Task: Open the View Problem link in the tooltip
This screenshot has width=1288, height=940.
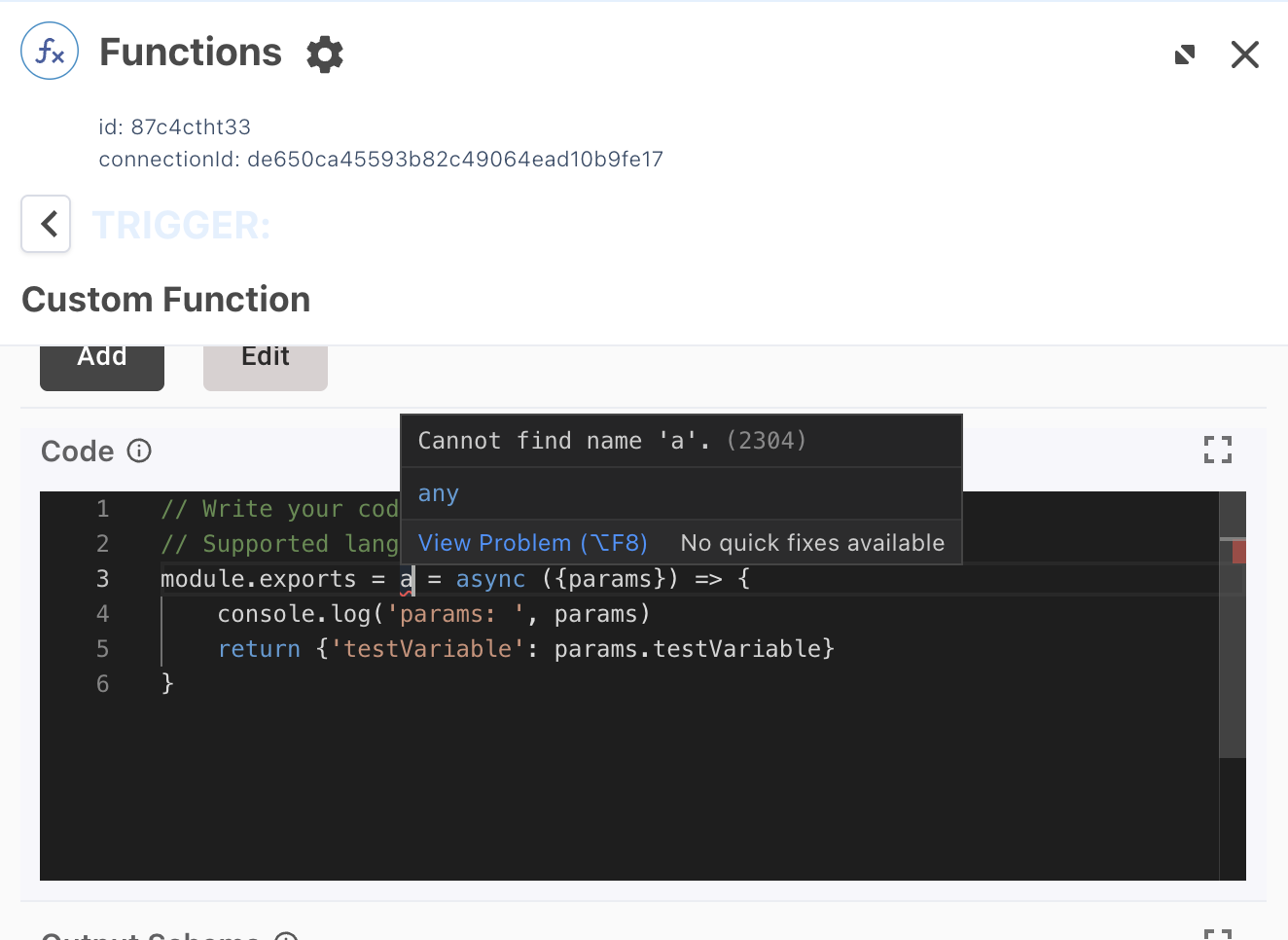Action: [532, 543]
